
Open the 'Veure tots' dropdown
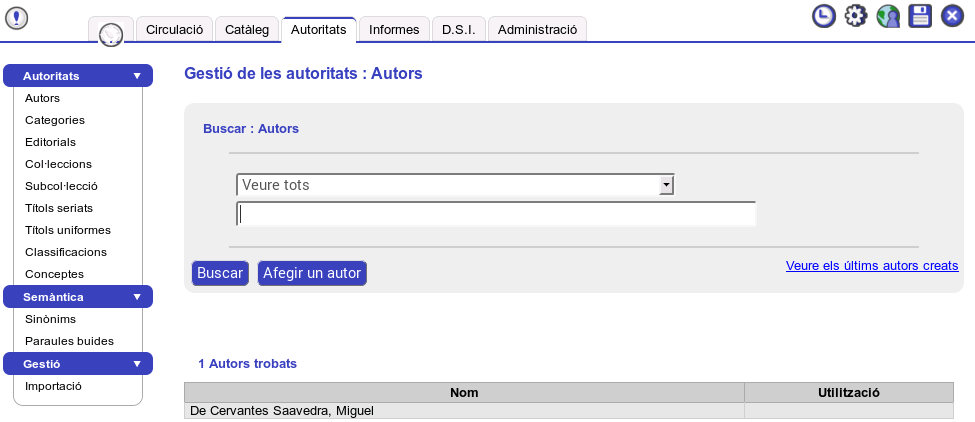click(x=667, y=185)
